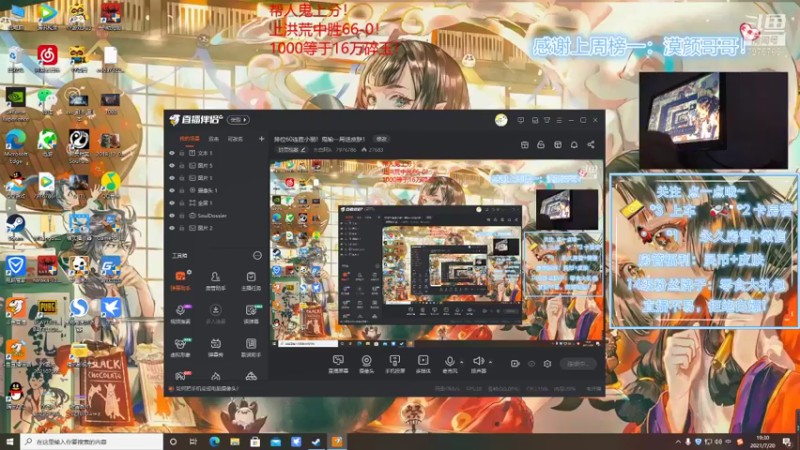Image resolution: width=800 pixels, height=450 pixels.
Task: Click the gift-box icon in stream header row
Action: 524,145
